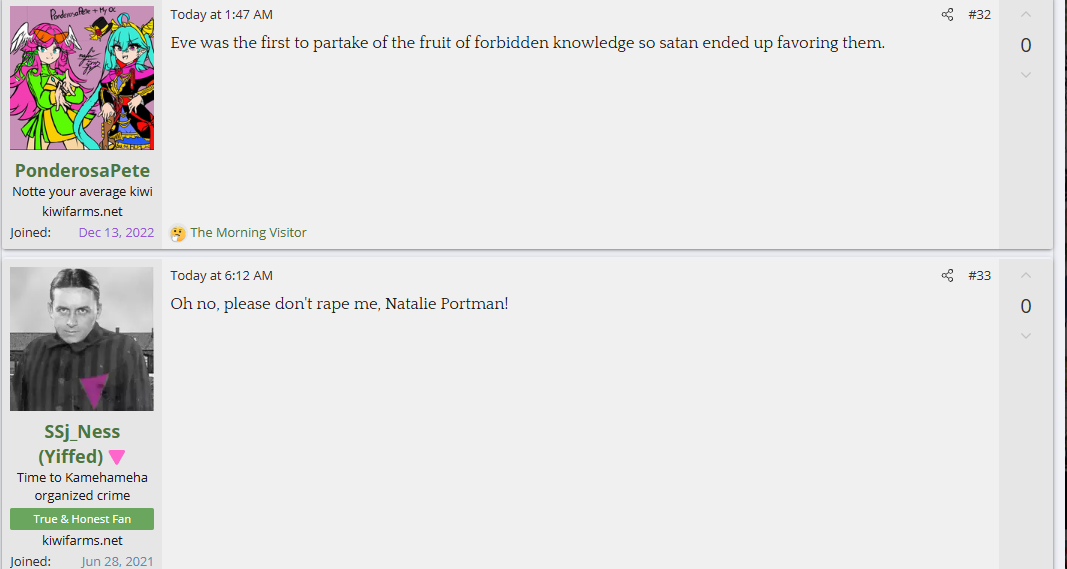This screenshot has width=1067, height=569.
Task: Click the pink triangle beside SSj_Ness (Yiffed)
Action: (x=117, y=457)
